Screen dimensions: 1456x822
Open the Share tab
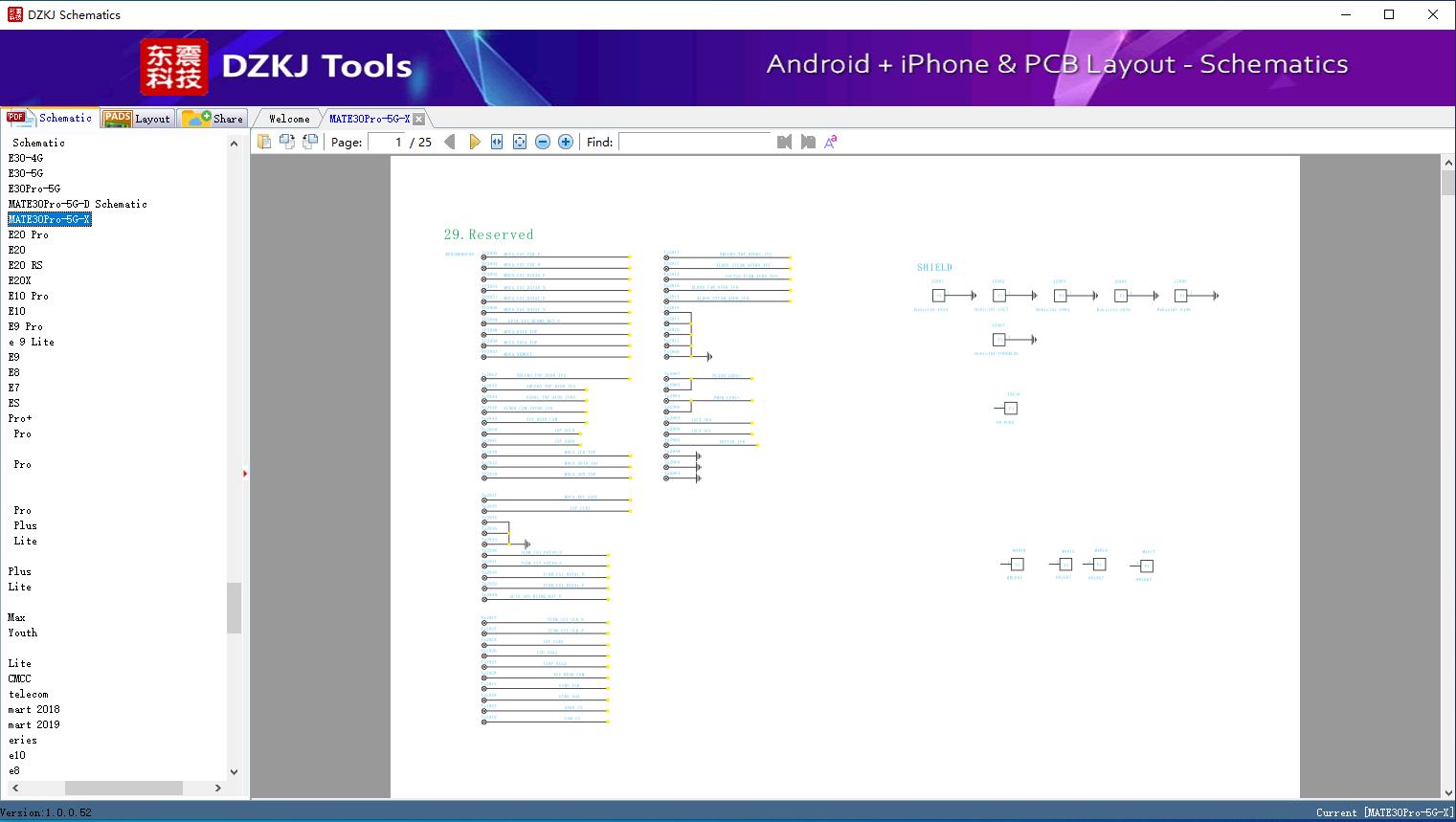[x=213, y=119]
